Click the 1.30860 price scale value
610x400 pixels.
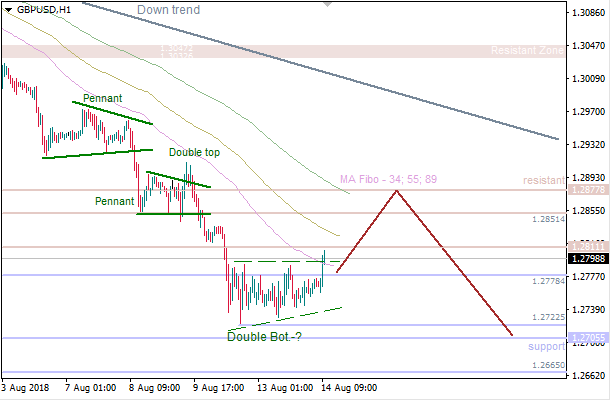coord(587,14)
